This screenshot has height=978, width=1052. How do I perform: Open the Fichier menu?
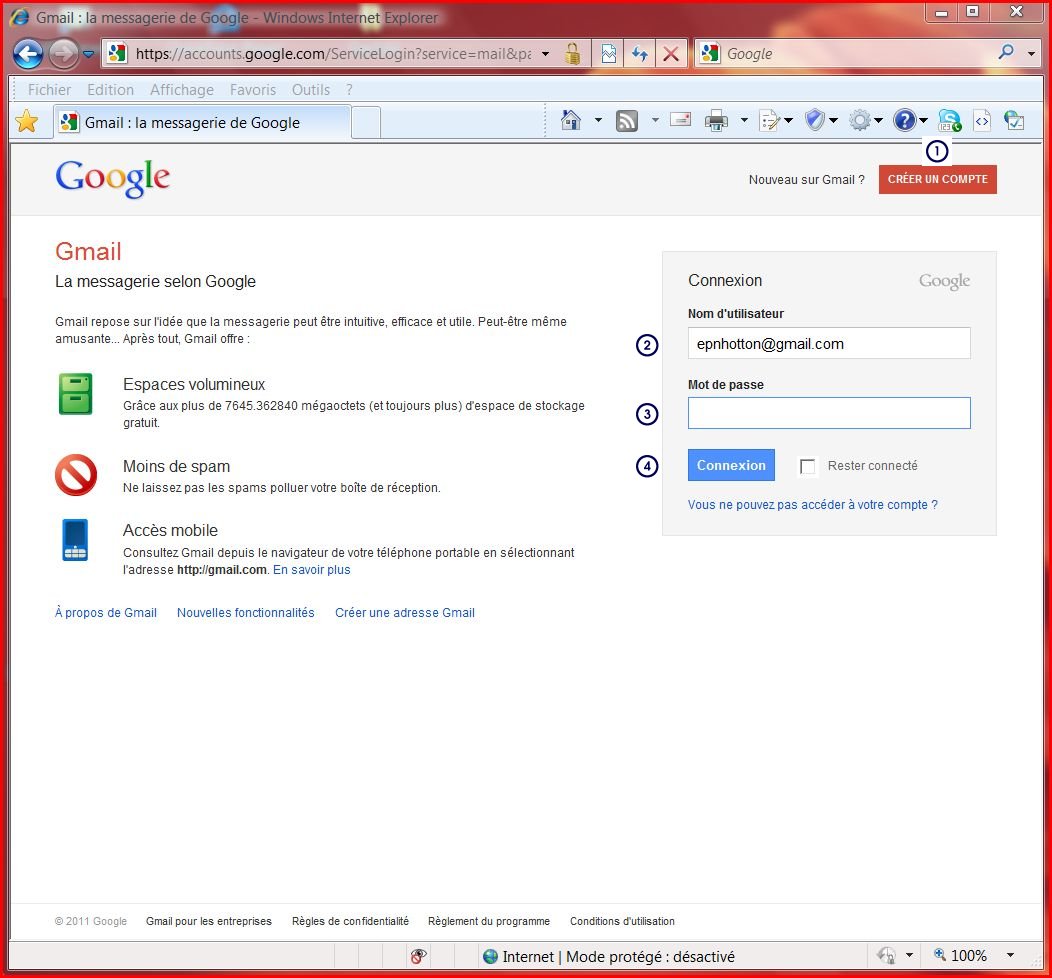[49, 90]
